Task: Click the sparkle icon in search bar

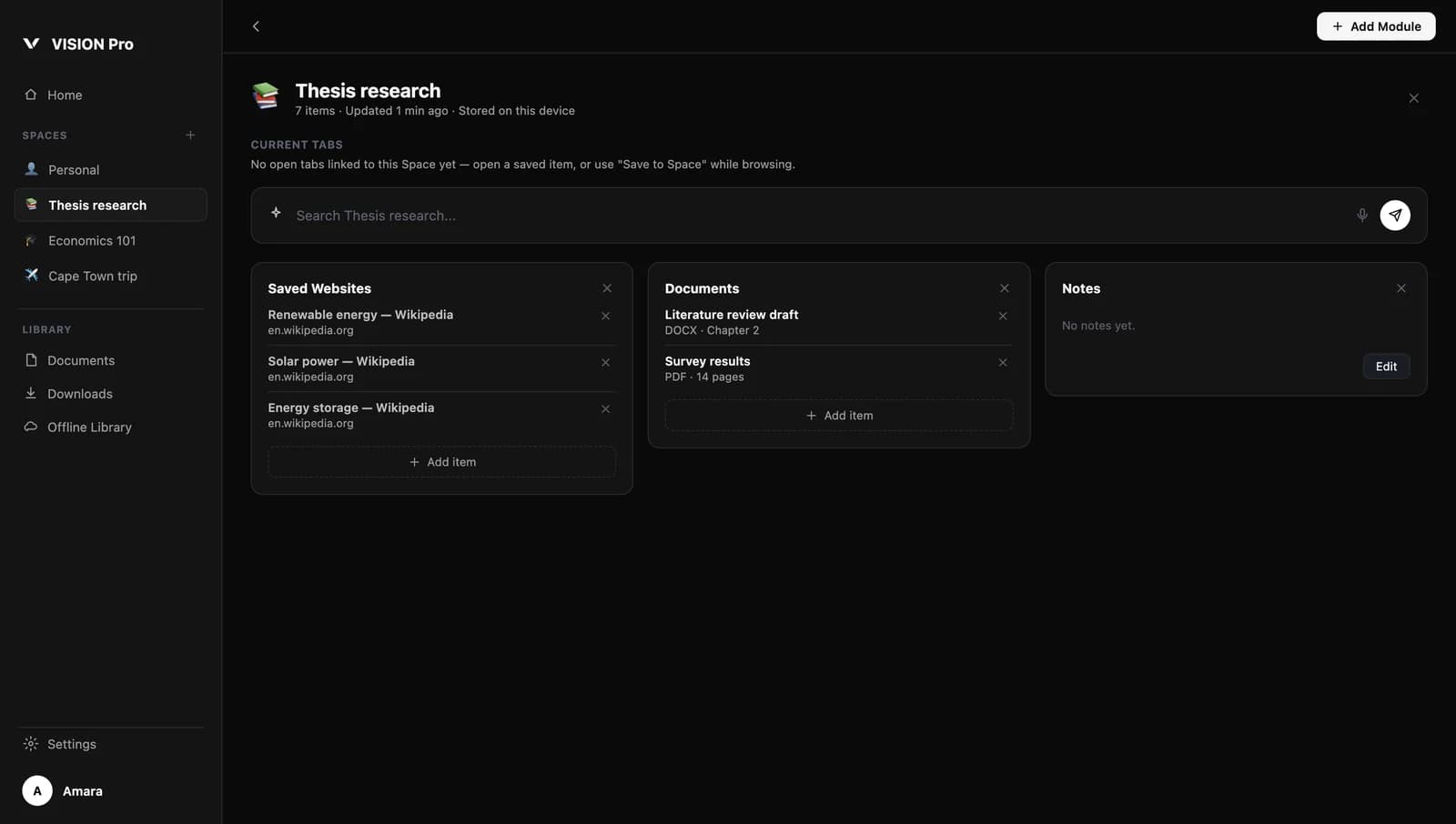Action: click(x=276, y=213)
